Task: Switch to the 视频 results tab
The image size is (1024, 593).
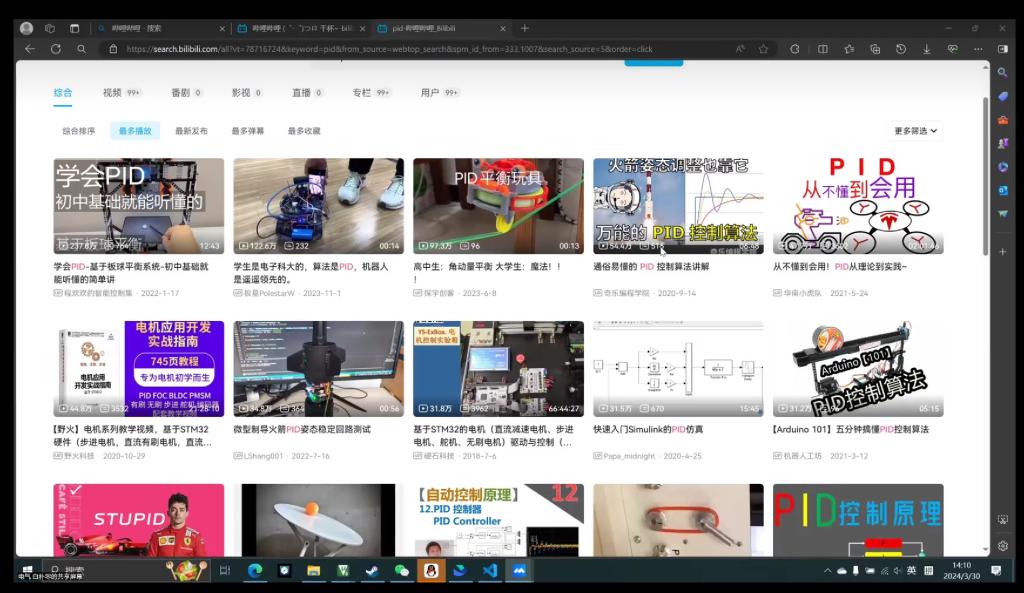Action: click(112, 92)
